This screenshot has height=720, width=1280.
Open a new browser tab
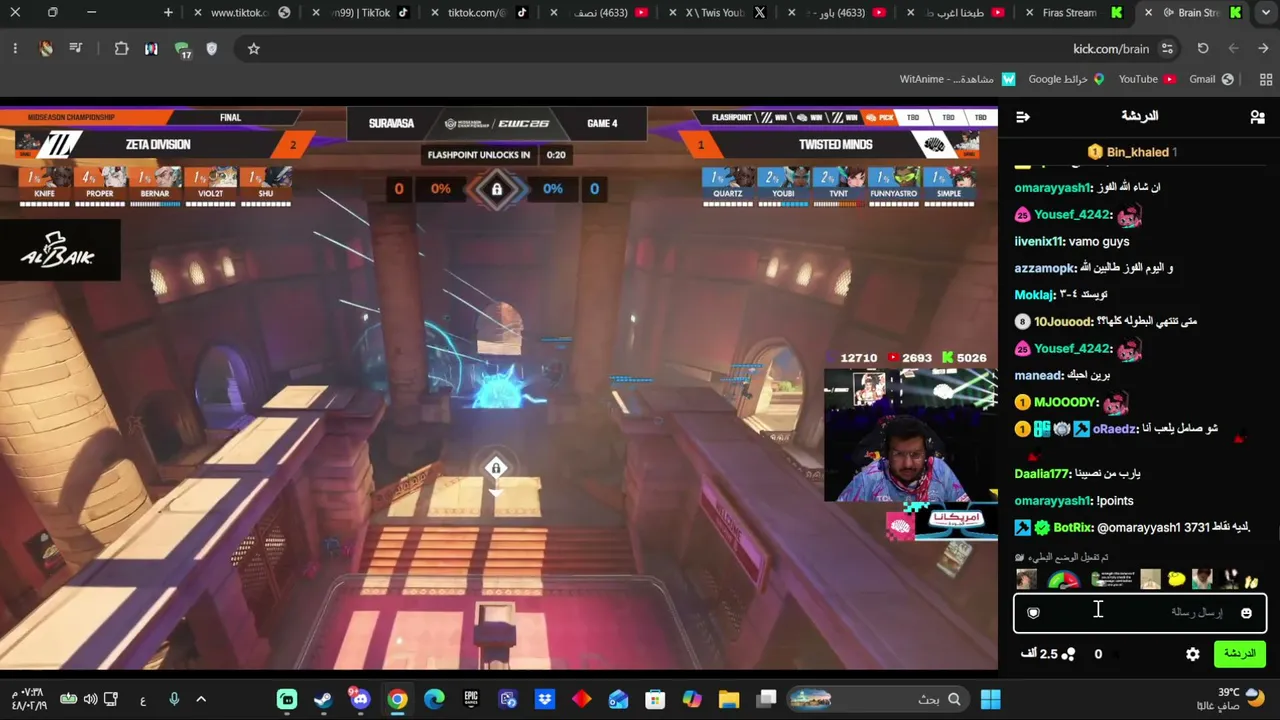(168, 12)
